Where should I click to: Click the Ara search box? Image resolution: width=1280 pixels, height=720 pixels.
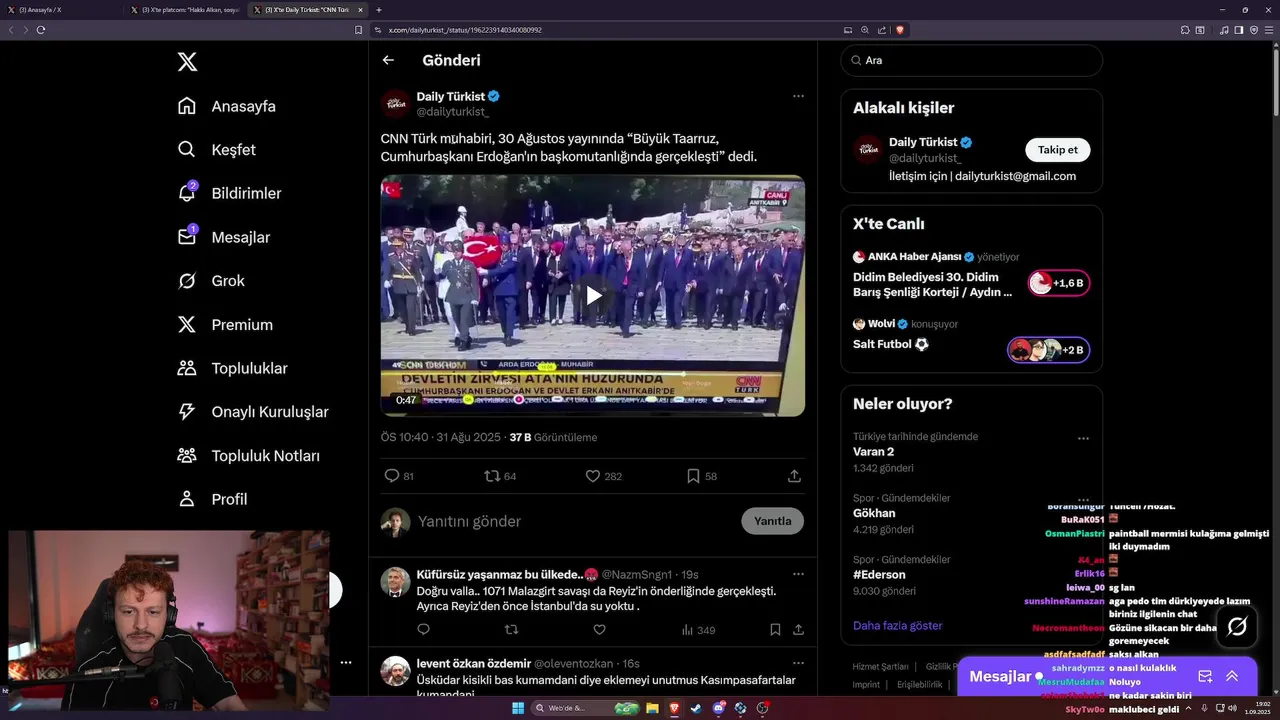click(971, 60)
